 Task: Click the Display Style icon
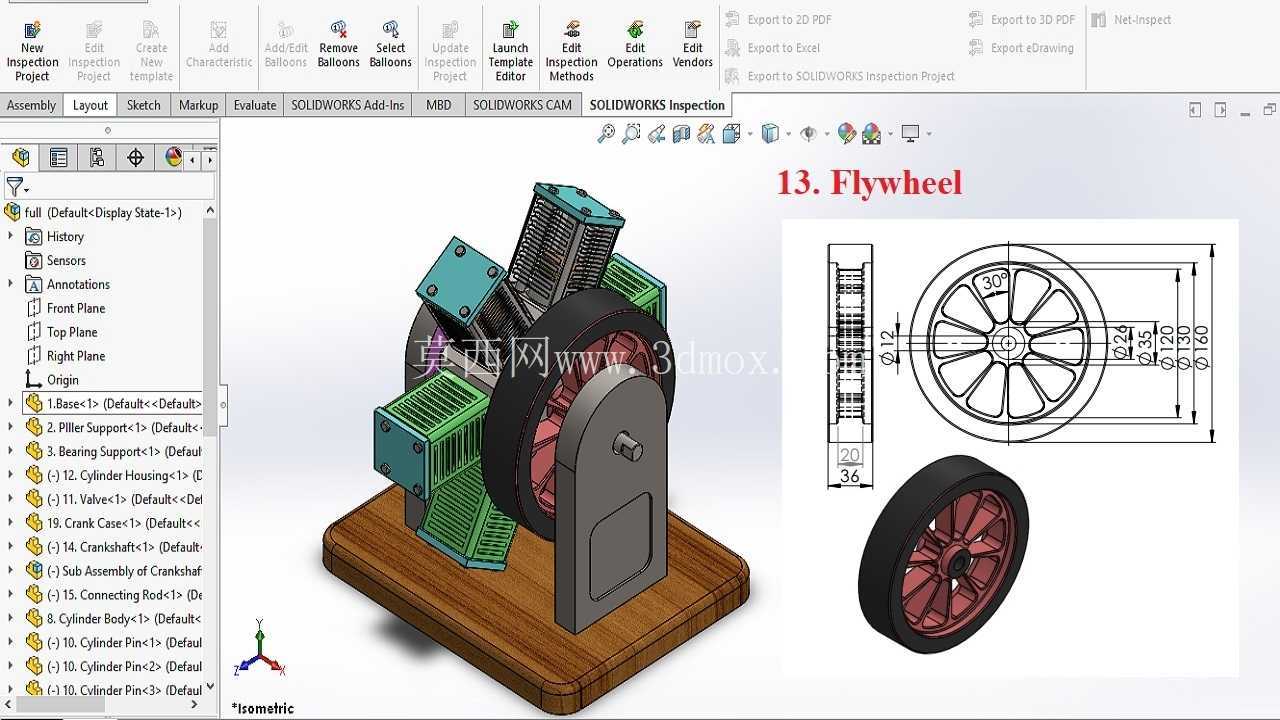[x=770, y=133]
